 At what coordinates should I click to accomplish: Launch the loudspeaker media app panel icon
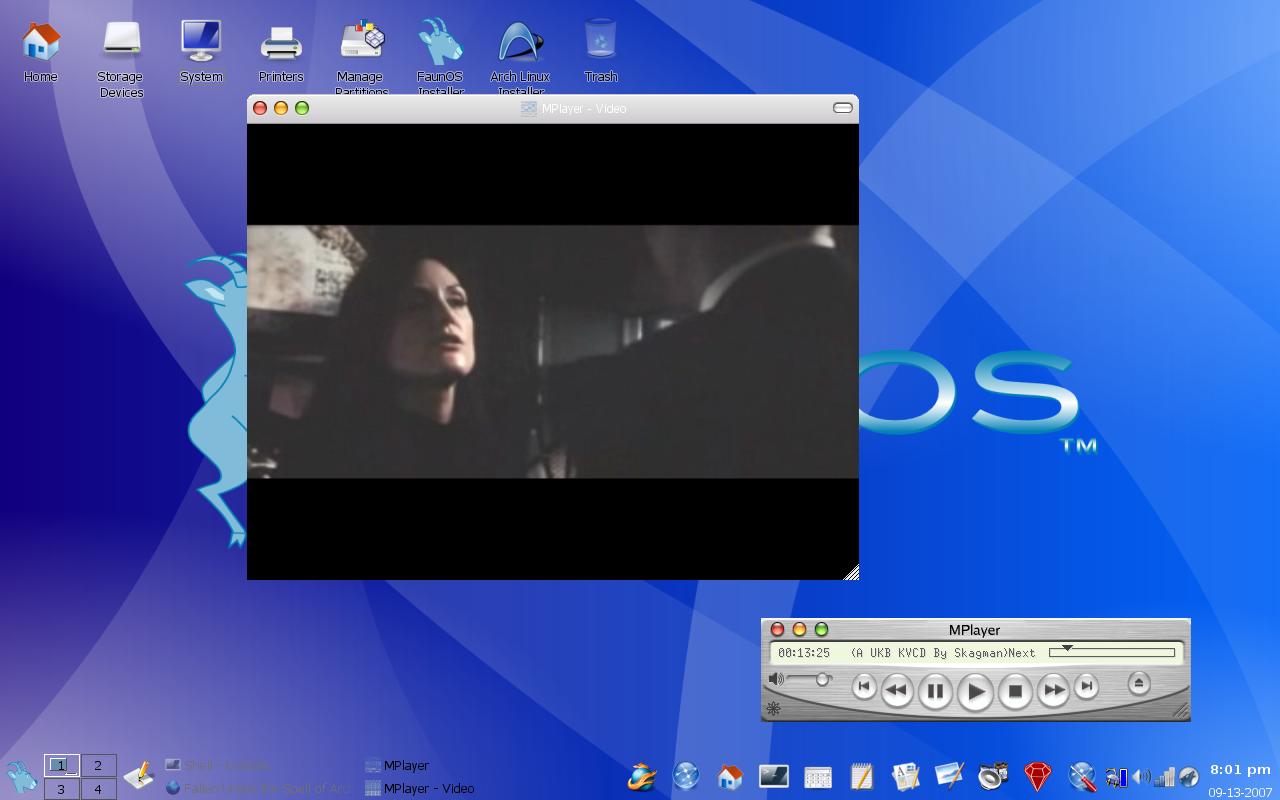pyautogui.click(x=993, y=776)
